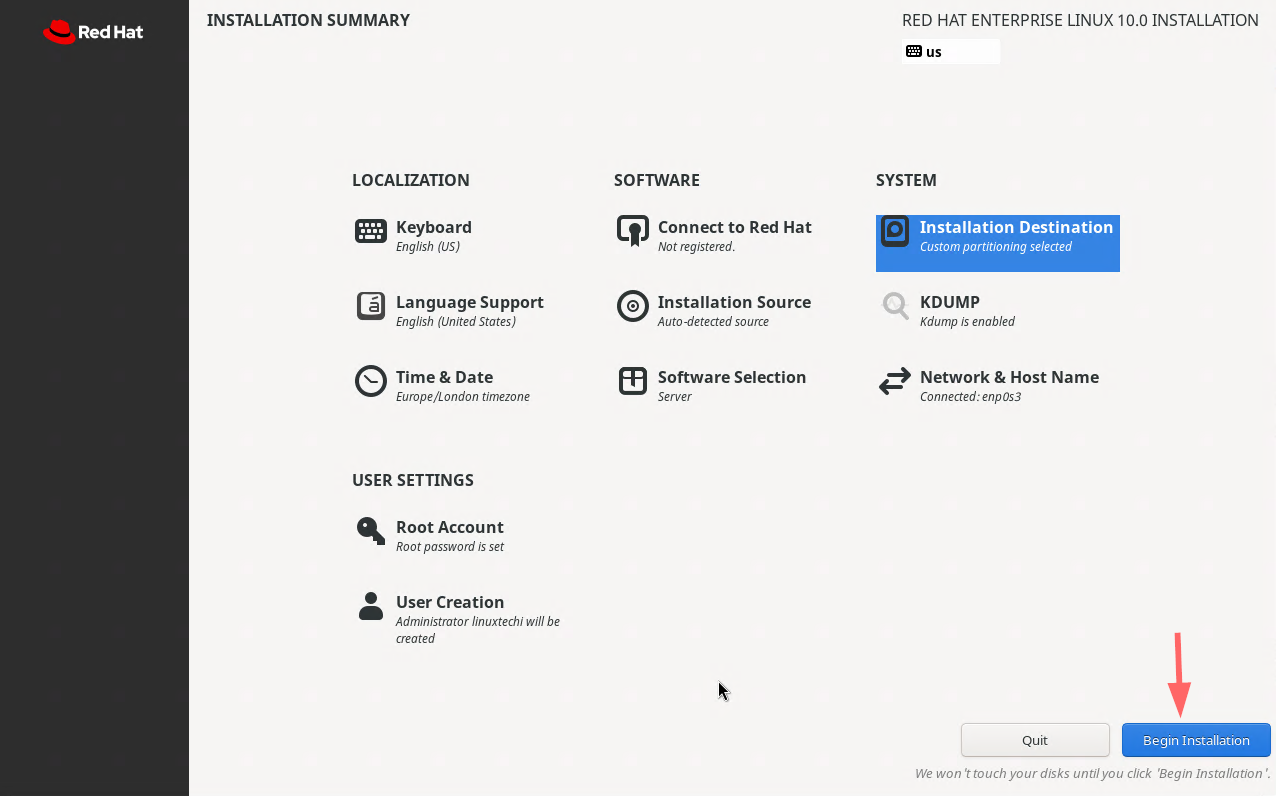Image resolution: width=1276 pixels, height=796 pixels.
Task: Open Connect to Red Hat label
Action: [x=735, y=227]
